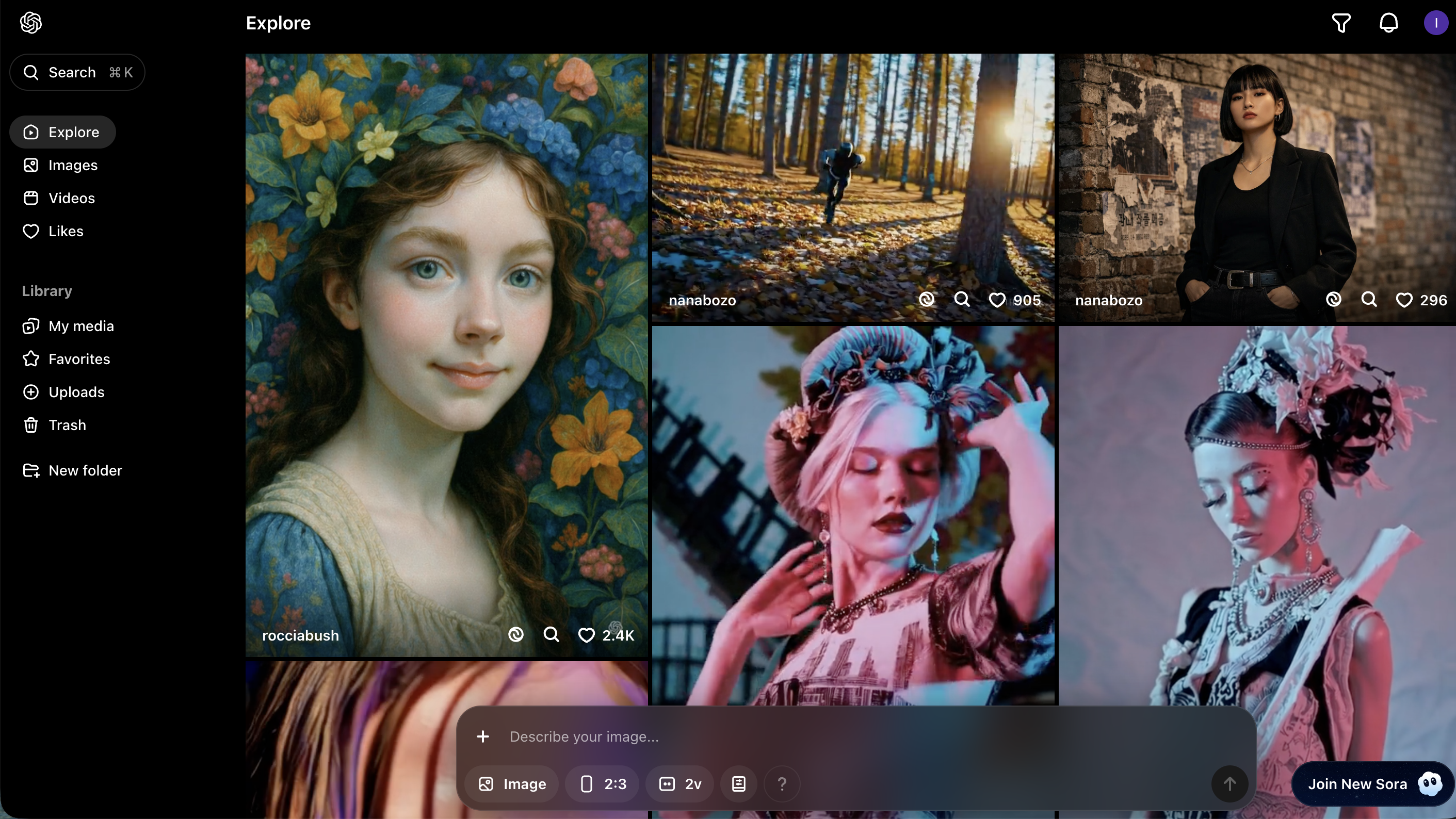Click the OpenAI logo in sidebar

pos(31,23)
